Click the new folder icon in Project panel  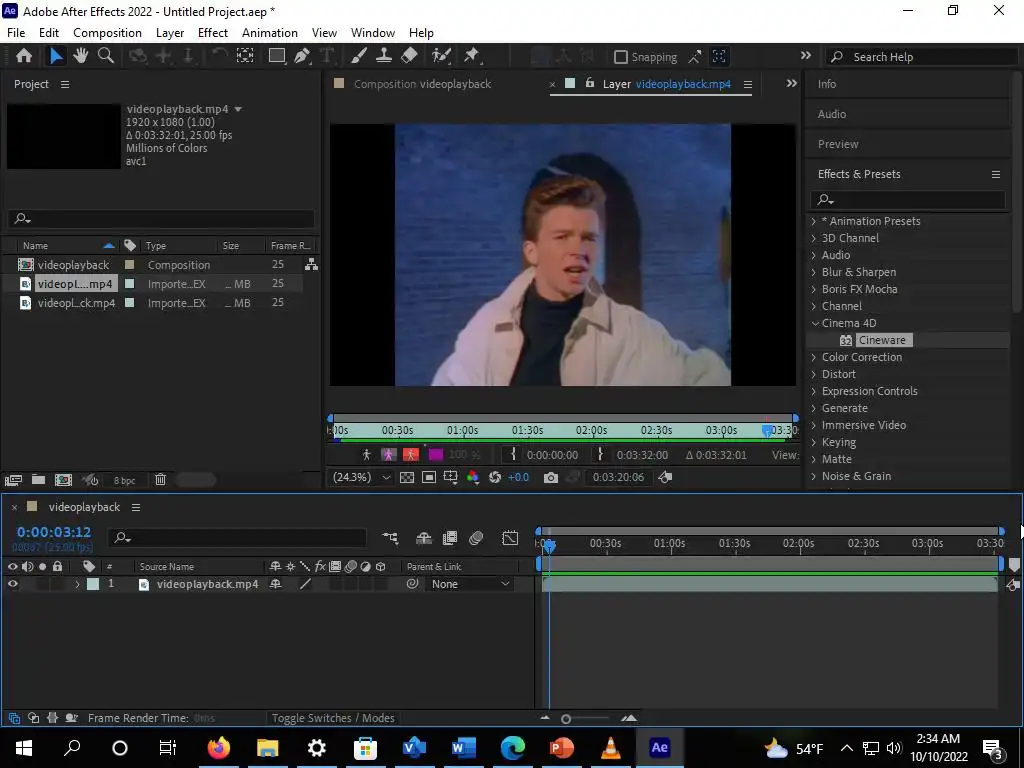(39, 480)
